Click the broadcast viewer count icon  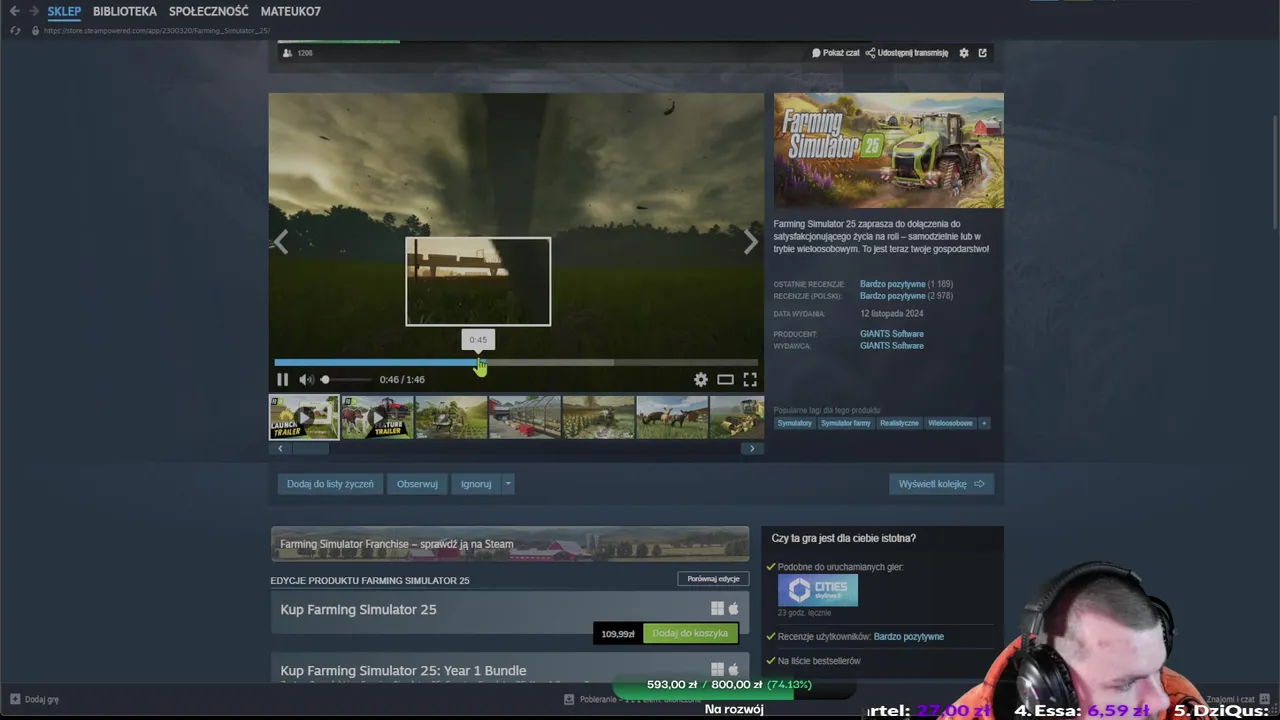(287, 53)
